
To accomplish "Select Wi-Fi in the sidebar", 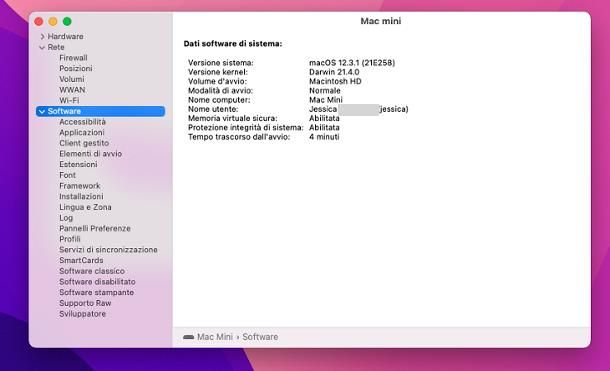I will (x=69, y=100).
